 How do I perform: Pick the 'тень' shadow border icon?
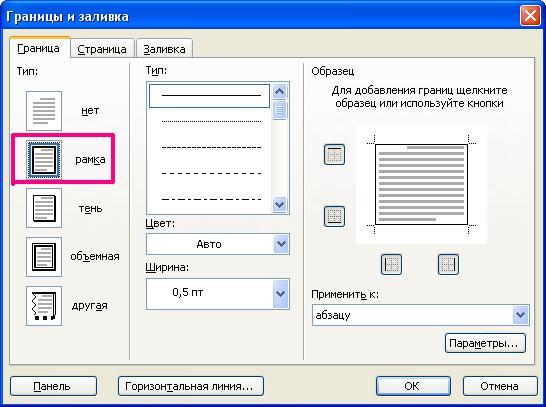coord(44,208)
